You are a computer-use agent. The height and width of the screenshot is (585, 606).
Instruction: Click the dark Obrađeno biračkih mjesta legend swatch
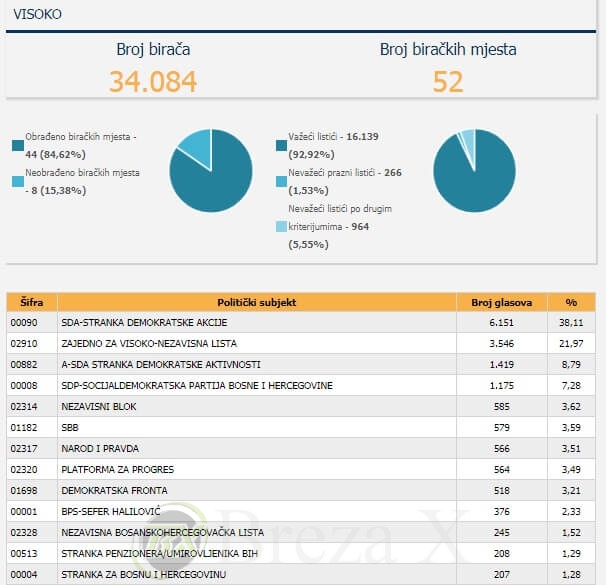tap(17, 146)
